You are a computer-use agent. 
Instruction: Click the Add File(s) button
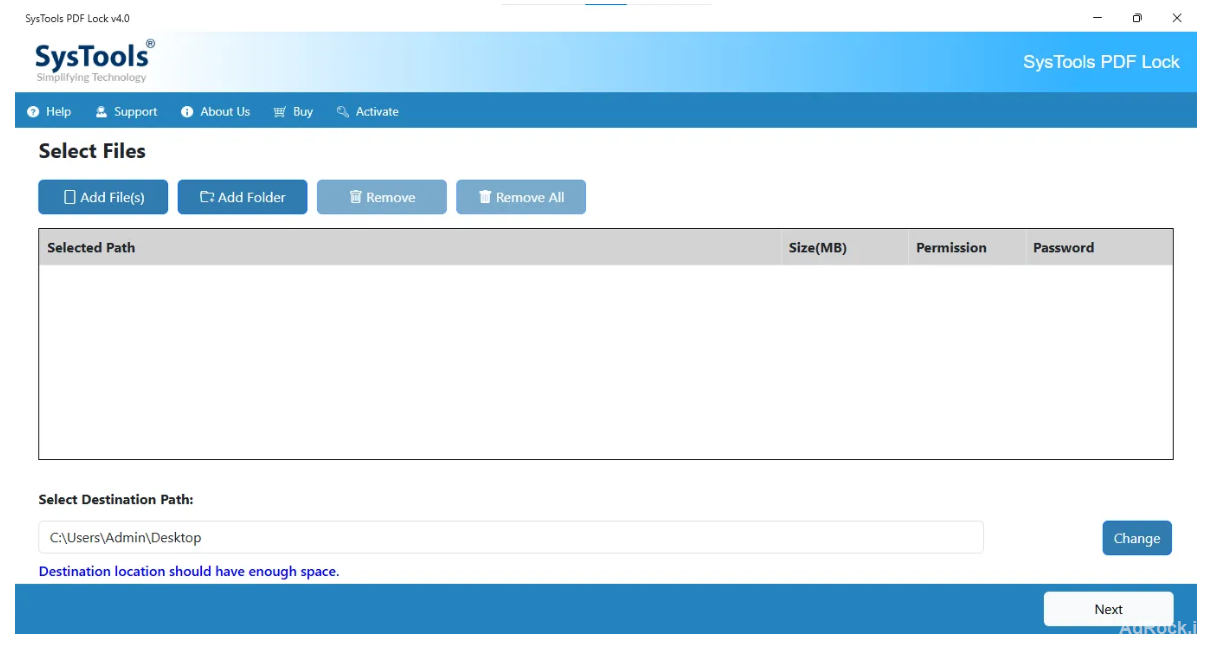coord(103,197)
